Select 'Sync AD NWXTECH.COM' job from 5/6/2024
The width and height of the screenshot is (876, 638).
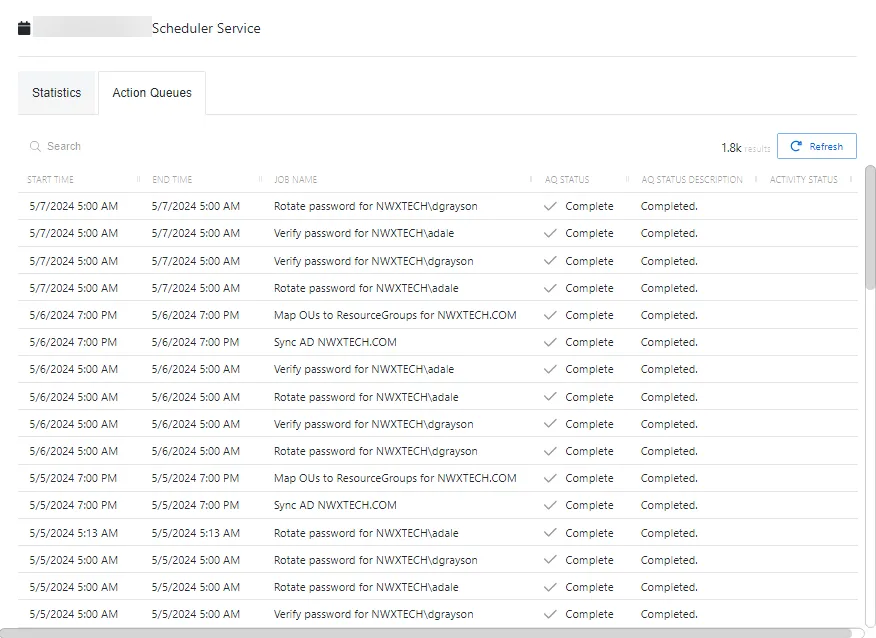click(x=335, y=342)
